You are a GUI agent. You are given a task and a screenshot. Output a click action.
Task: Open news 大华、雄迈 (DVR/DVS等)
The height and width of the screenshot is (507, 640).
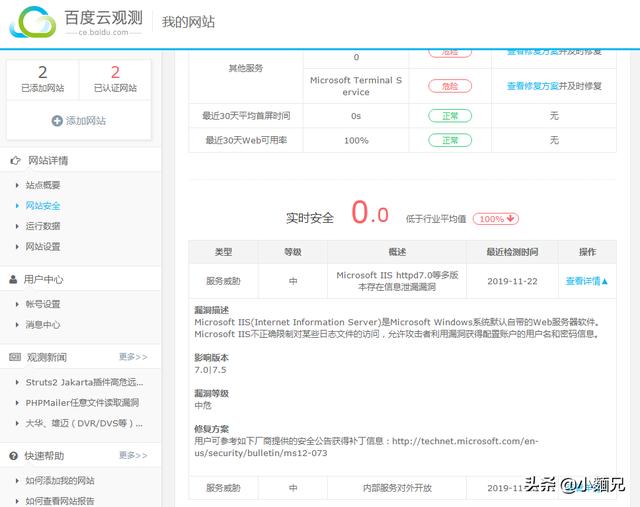tap(84, 423)
